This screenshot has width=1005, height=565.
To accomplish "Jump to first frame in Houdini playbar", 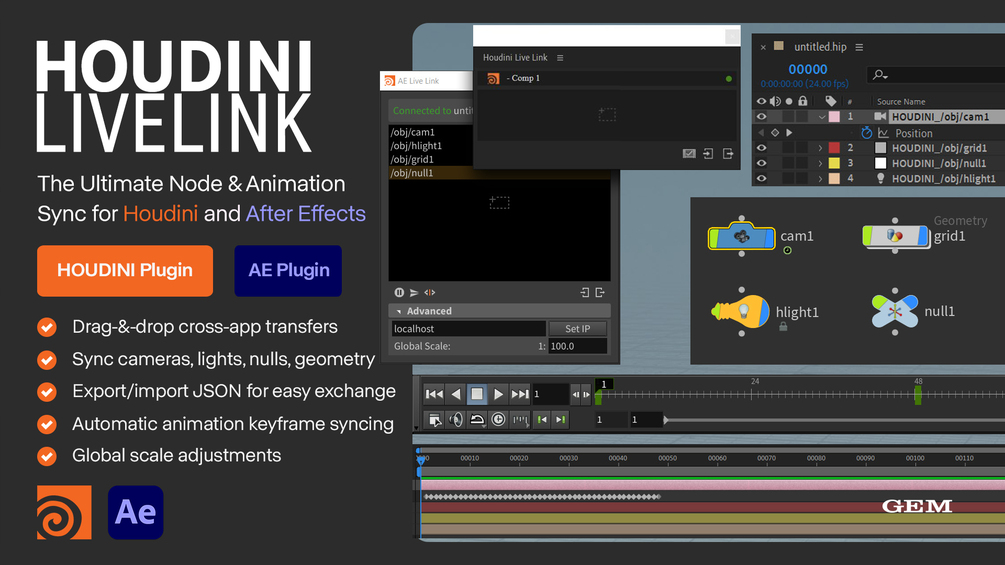I will 434,394.
